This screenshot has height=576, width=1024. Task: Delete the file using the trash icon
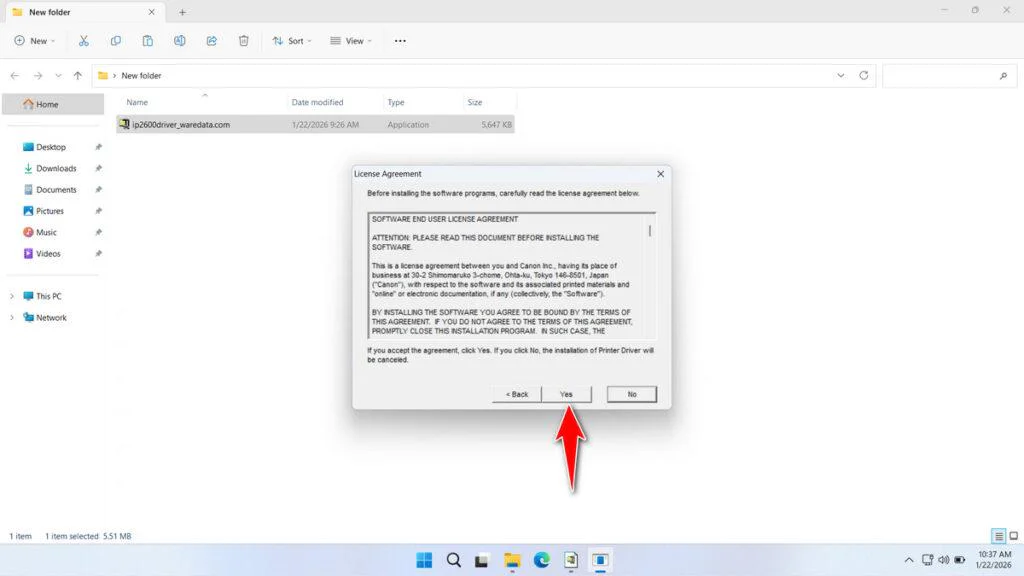pyautogui.click(x=243, y=41)
